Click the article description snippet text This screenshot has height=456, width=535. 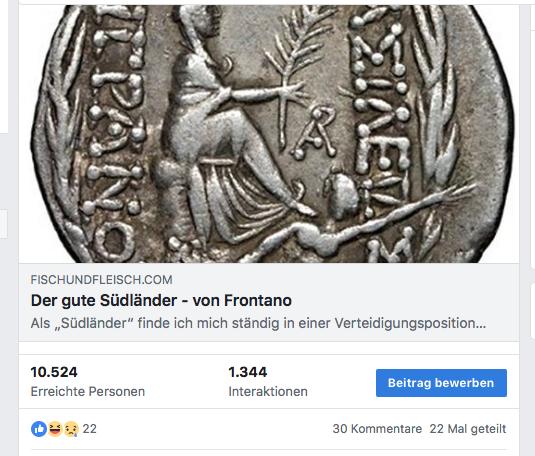coord(258,323)
